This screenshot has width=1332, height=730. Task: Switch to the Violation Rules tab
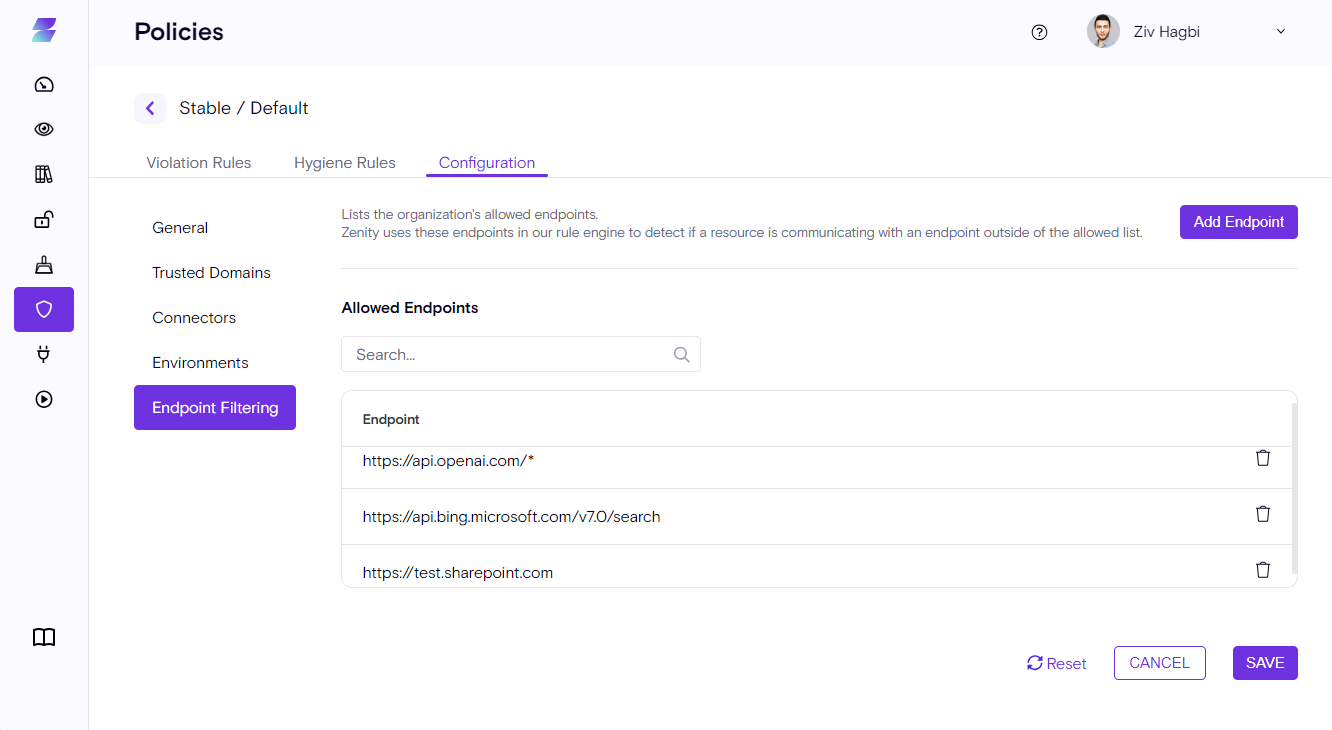[199, 163]
